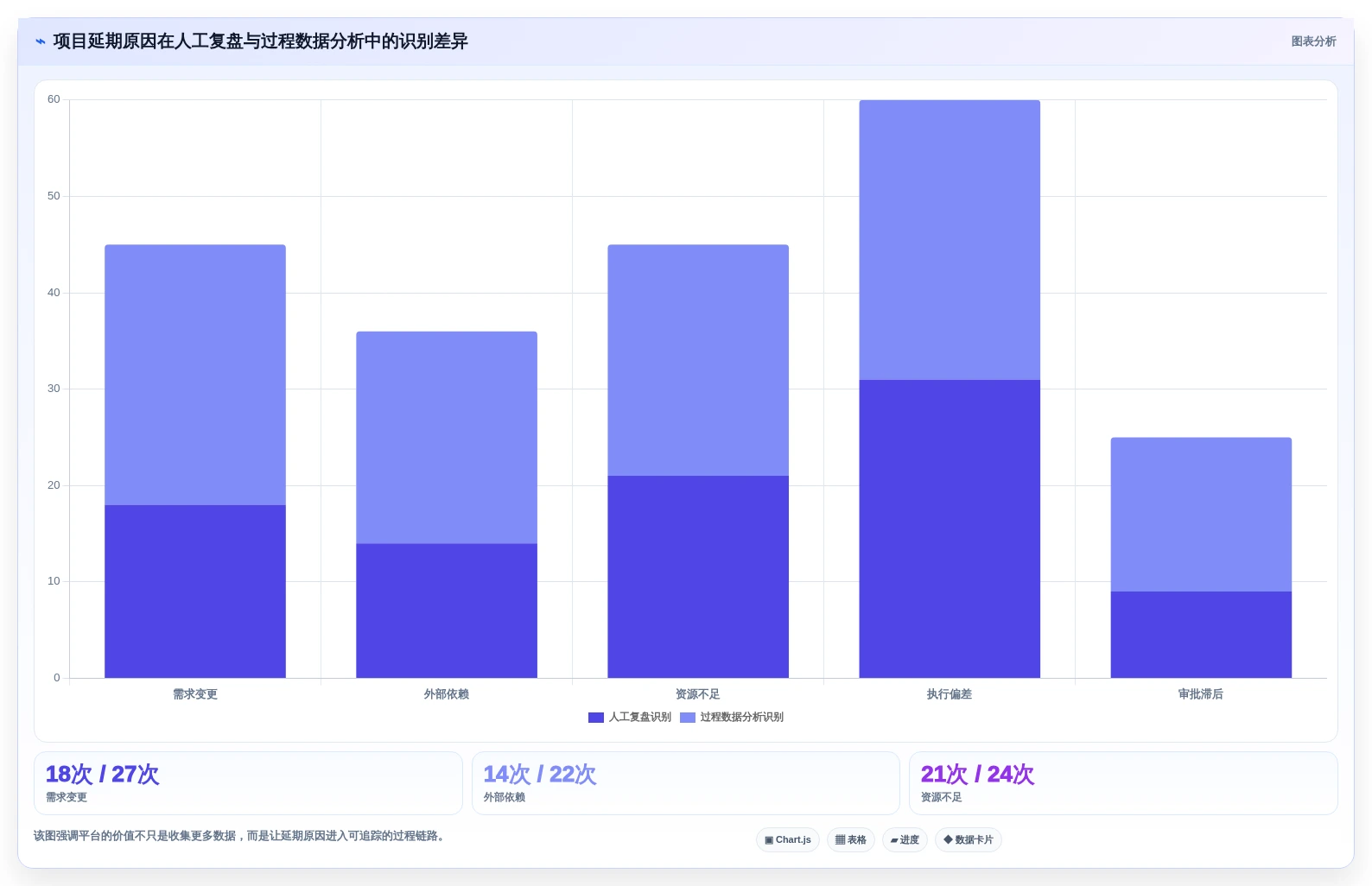Click the 20 y-axis tick label
This screenshot has width=1372, height=886.
coord(54,485)
